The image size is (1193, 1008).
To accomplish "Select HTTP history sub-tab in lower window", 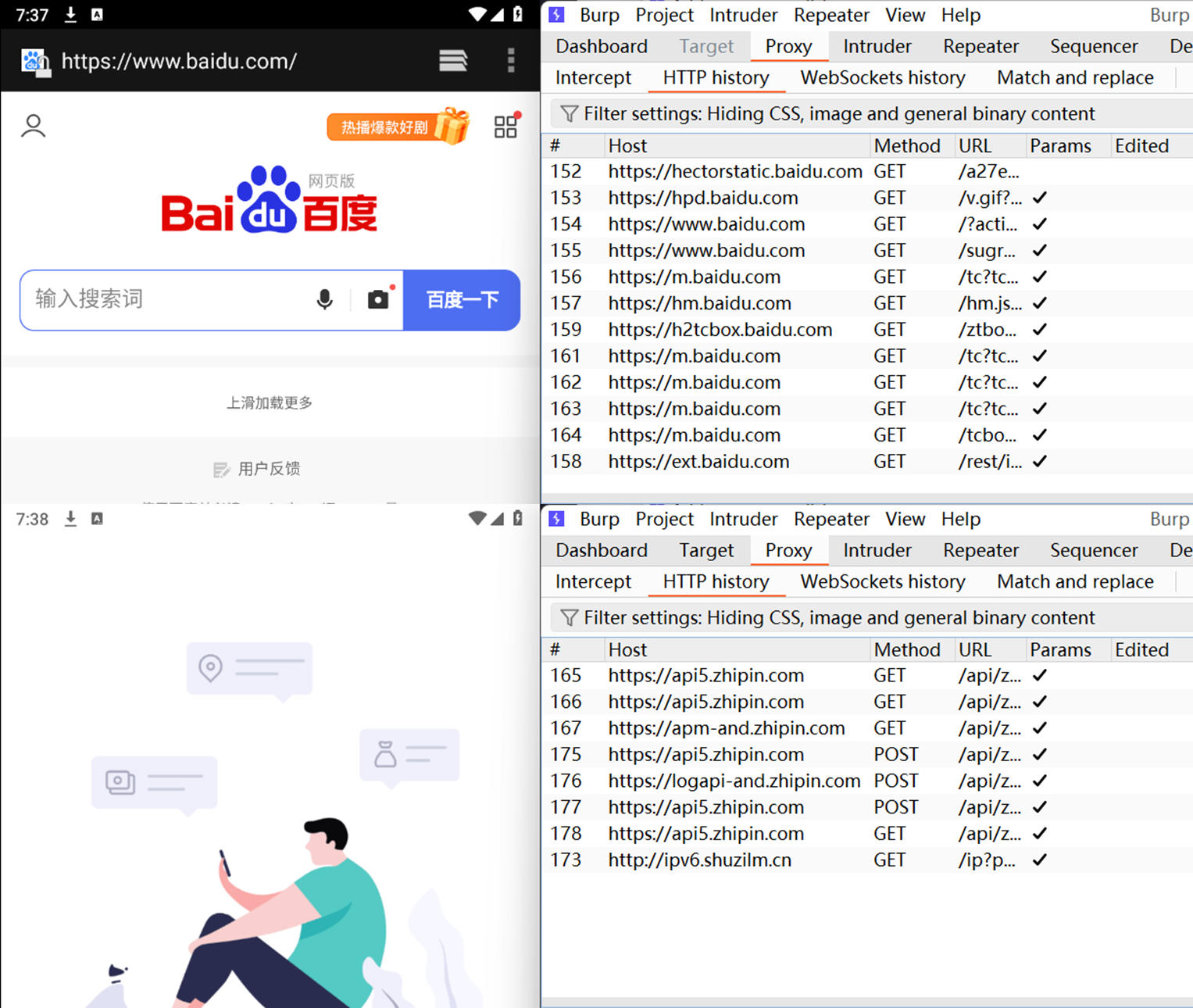I will [716, 581].
